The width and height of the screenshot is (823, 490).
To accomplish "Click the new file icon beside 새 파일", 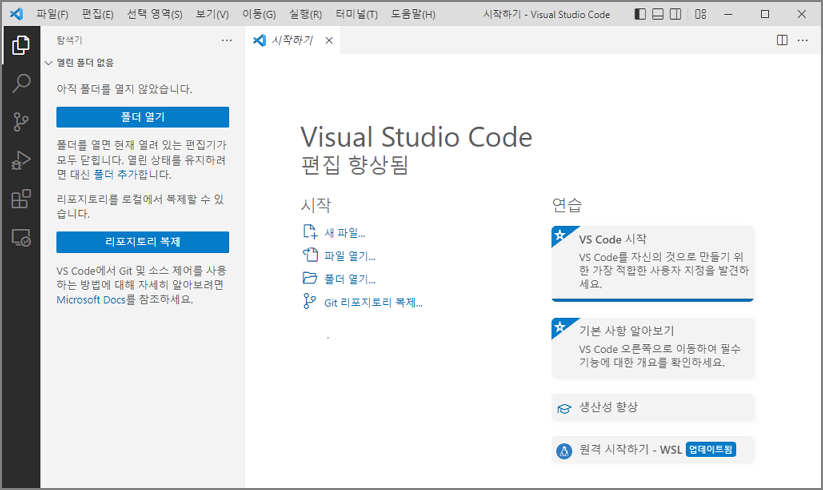I will (x=310, y=232).
